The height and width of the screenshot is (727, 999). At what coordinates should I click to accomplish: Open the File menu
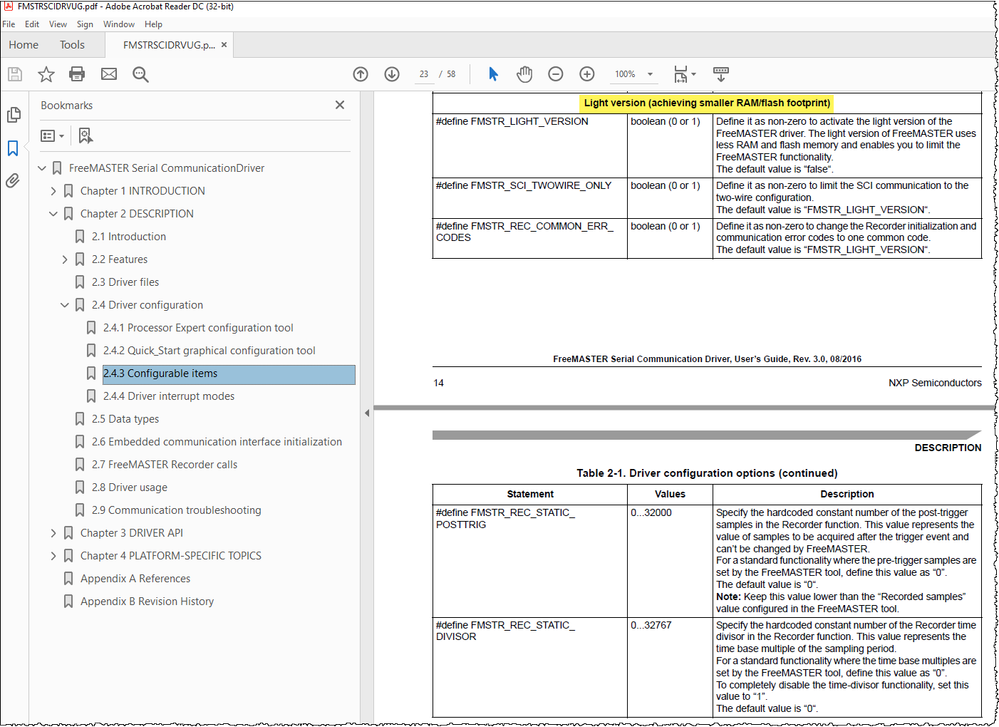[x=9, y=24]
